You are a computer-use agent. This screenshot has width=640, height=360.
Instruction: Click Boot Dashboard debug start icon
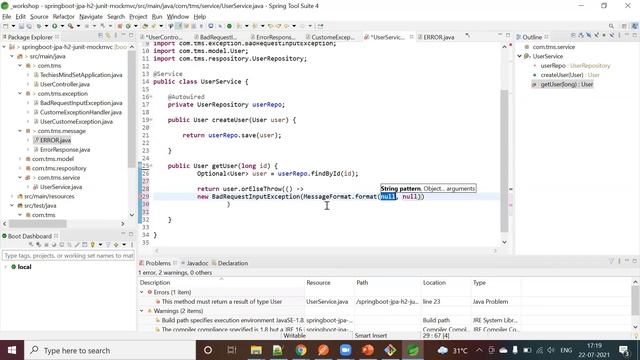click(38, 245)
